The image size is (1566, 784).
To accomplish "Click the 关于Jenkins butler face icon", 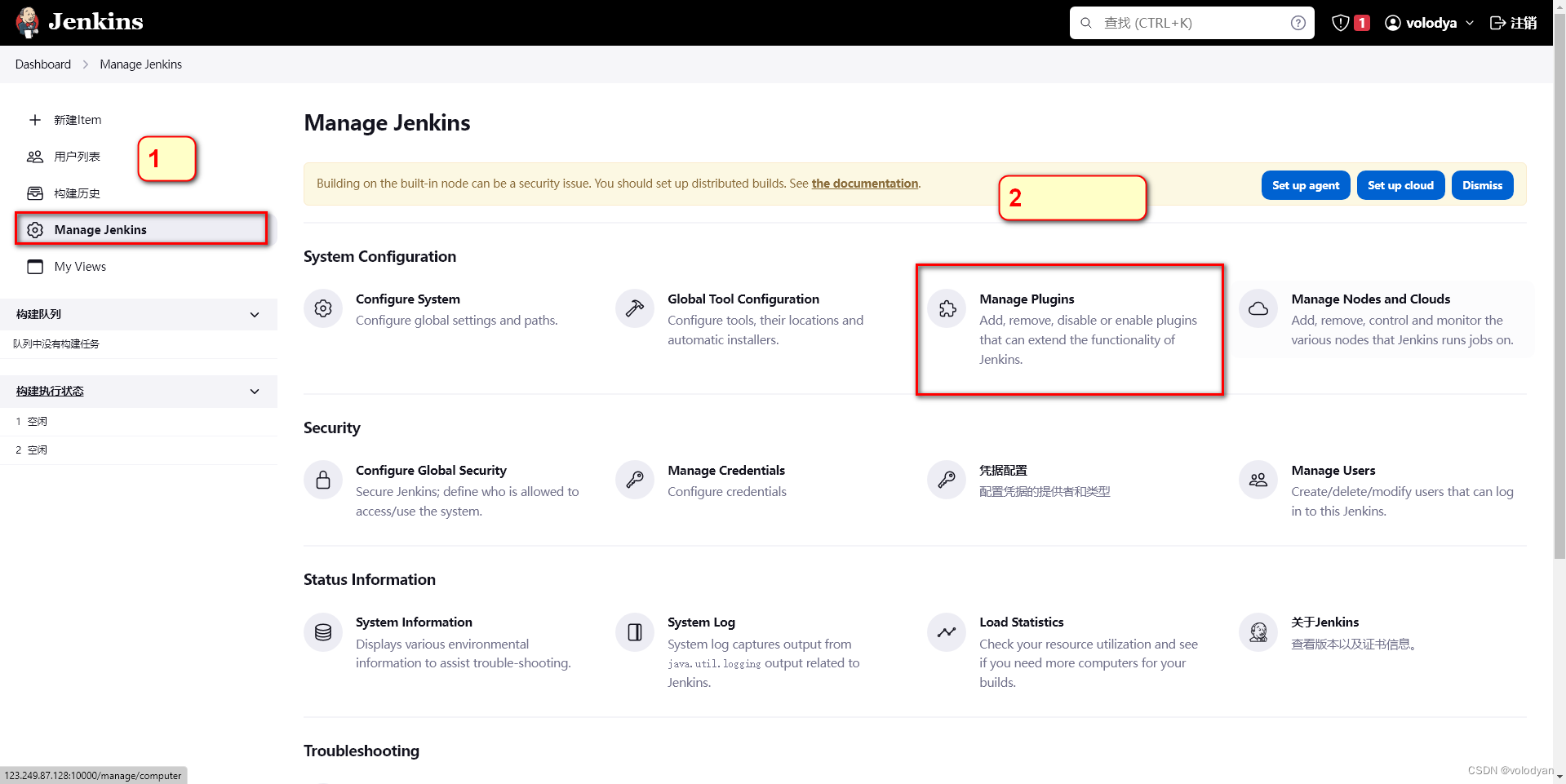I will tap(1258, 632).
